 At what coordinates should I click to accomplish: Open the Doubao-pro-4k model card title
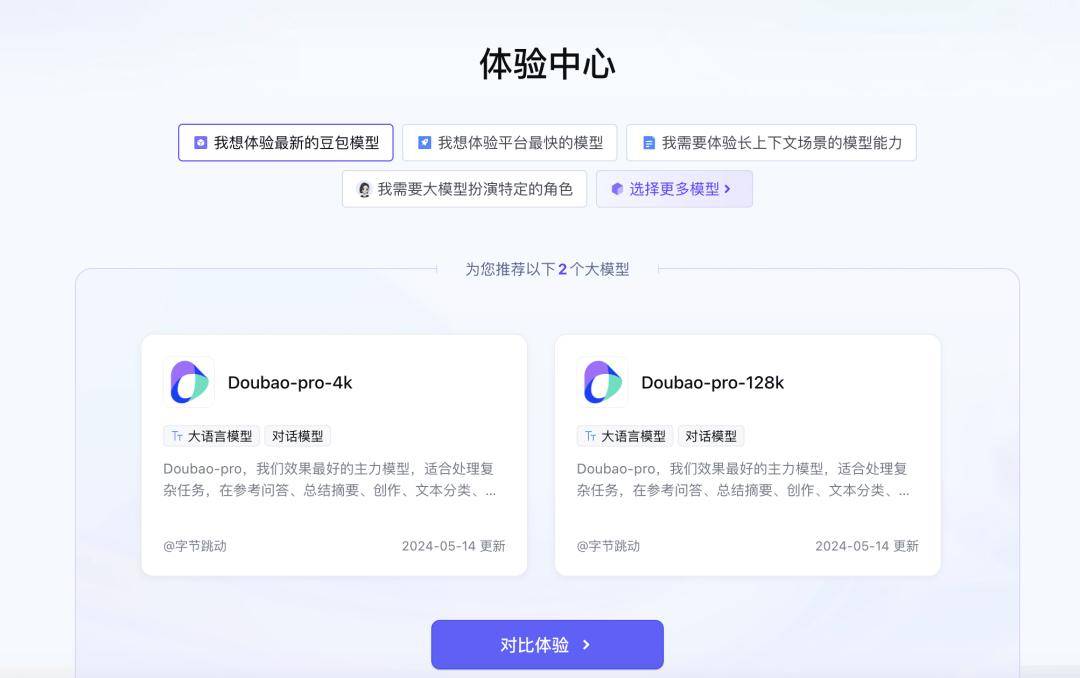coord(290,382)
